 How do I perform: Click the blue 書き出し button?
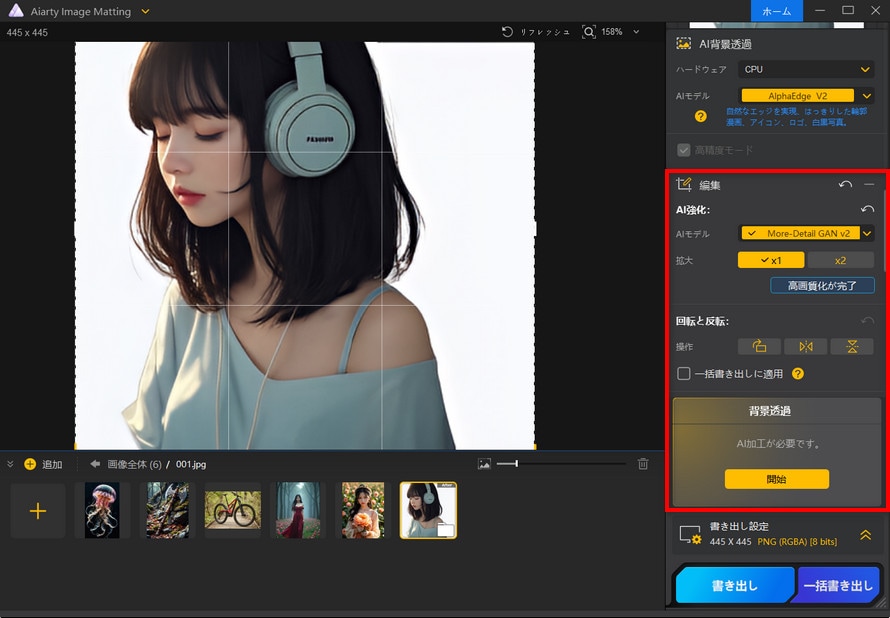coord(734,585)
